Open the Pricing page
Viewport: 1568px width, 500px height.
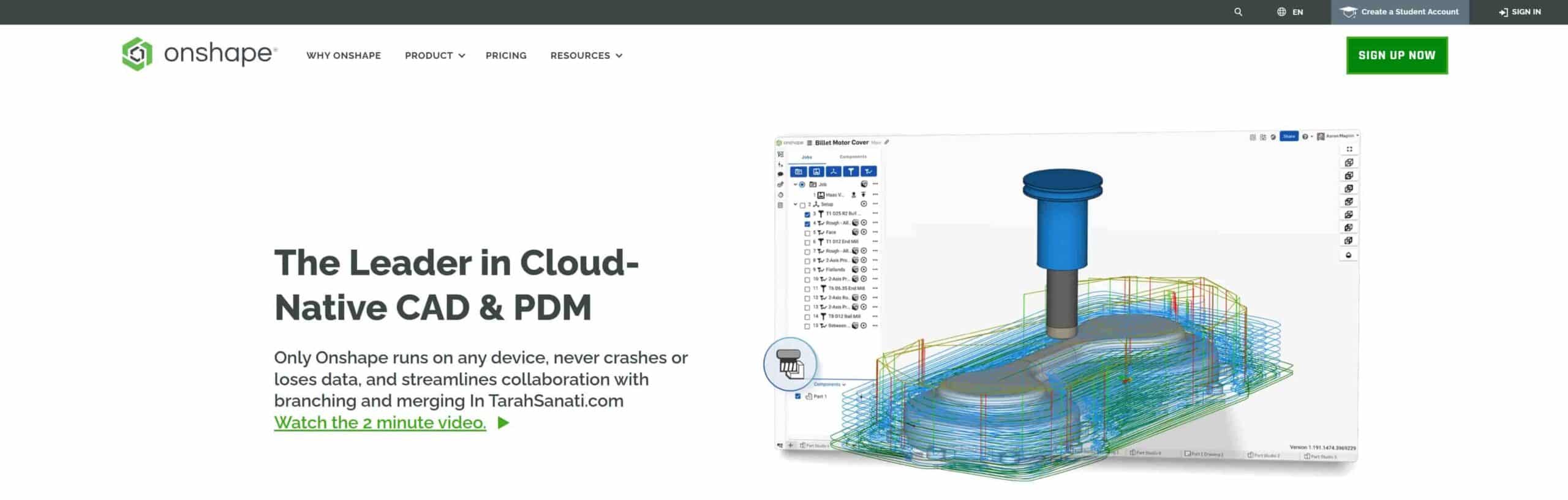[x=505, y=56]
